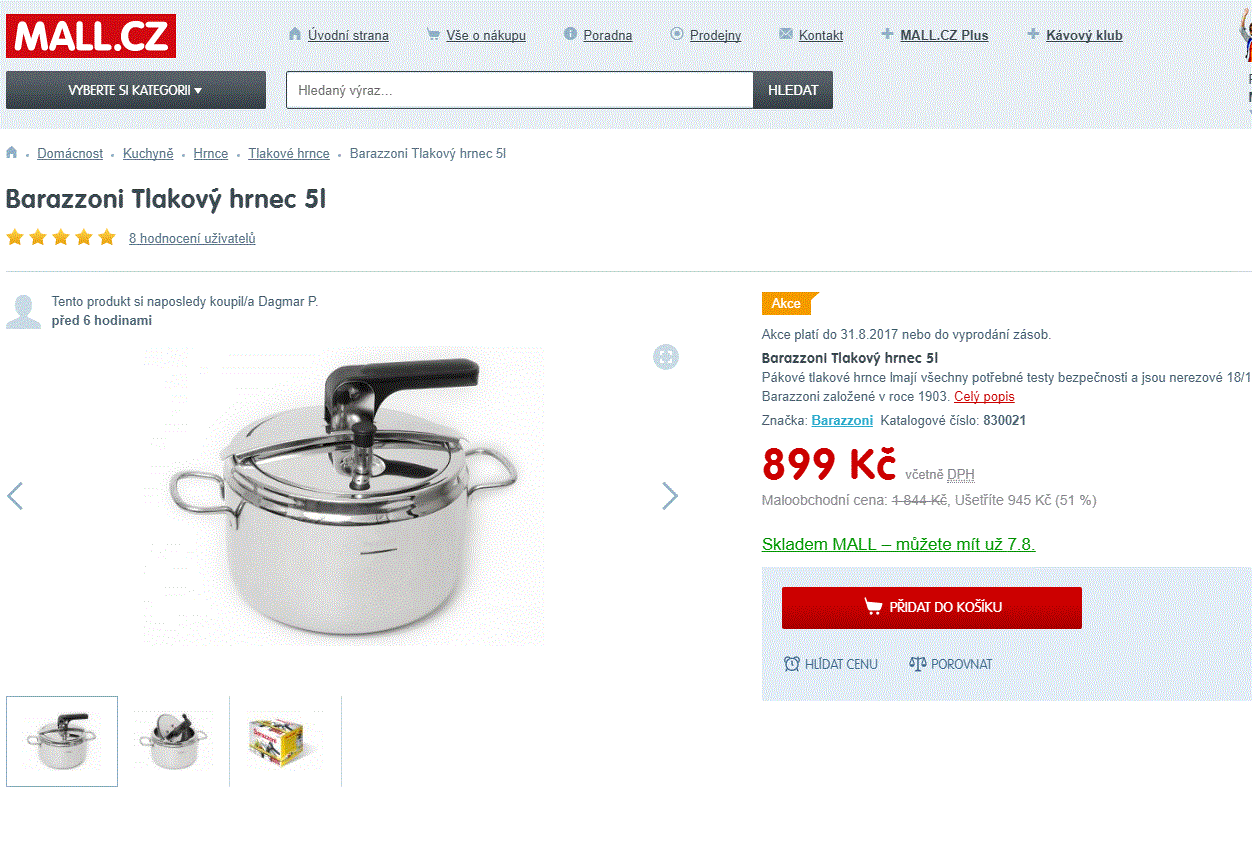This screenshot has height=845, width=1252.
Task: Select the product box thumbnail
Action: [x=285, y=741]
